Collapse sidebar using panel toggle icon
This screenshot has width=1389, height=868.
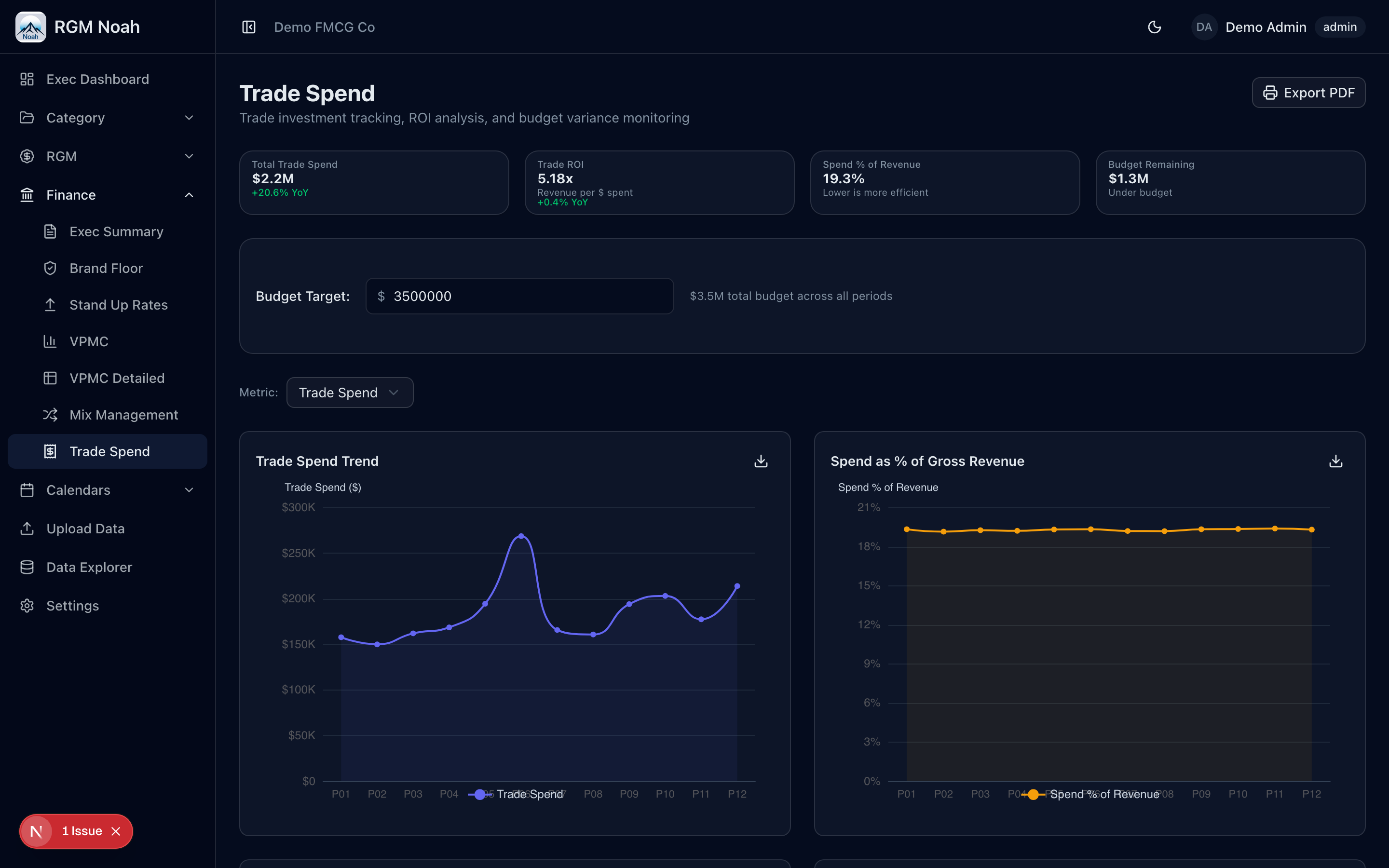coord(248,27)
